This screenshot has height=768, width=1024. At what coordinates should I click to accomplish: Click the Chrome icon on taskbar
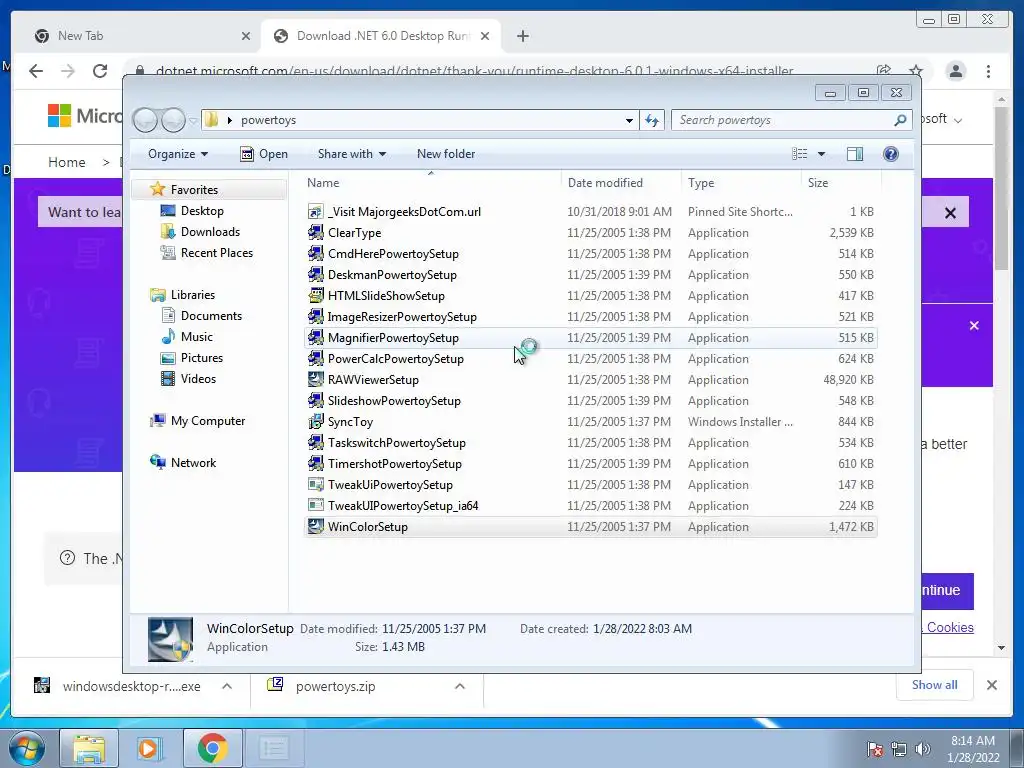(x=212, y=748)
